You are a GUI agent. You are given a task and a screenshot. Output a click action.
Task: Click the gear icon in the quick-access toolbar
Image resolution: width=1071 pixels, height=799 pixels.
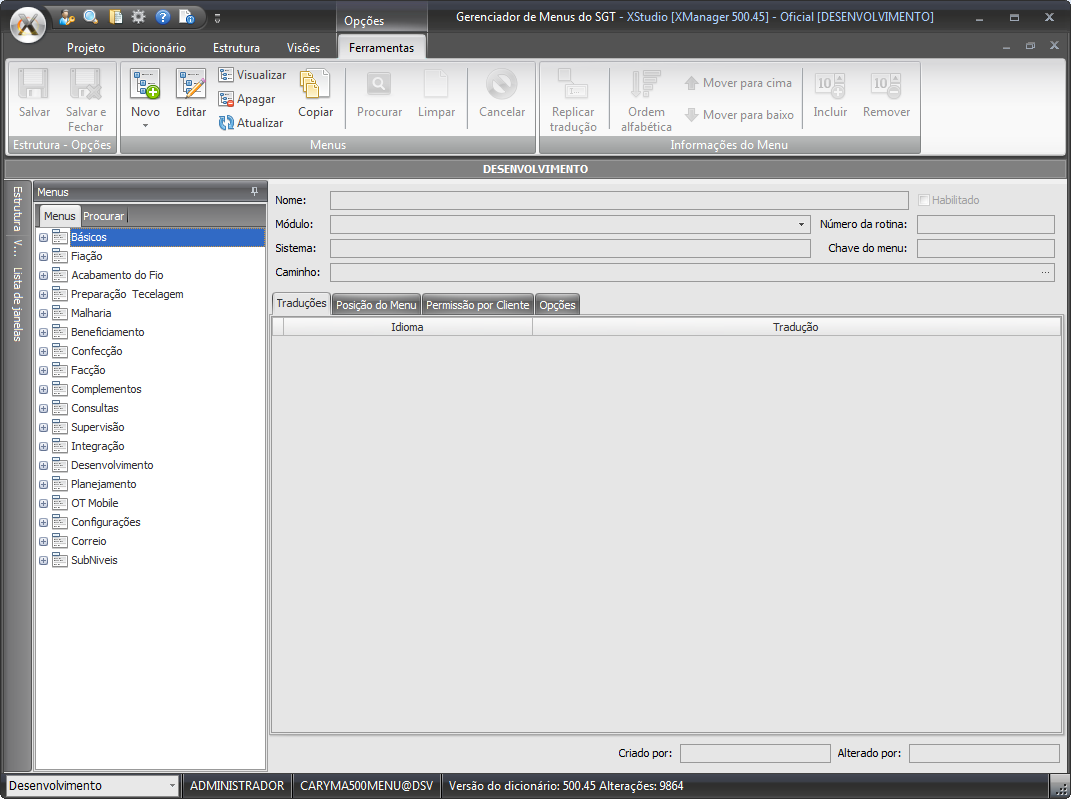point(139,17)
